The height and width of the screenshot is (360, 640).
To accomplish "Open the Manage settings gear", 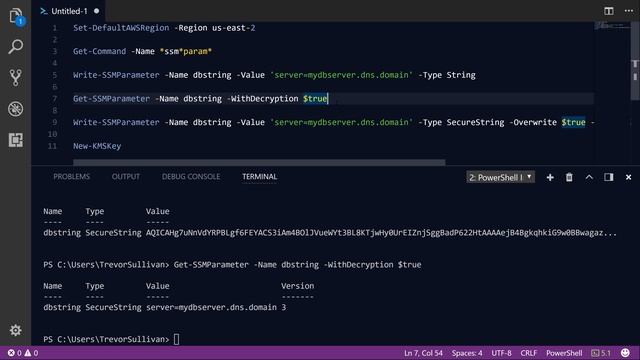I will [16, 330].
